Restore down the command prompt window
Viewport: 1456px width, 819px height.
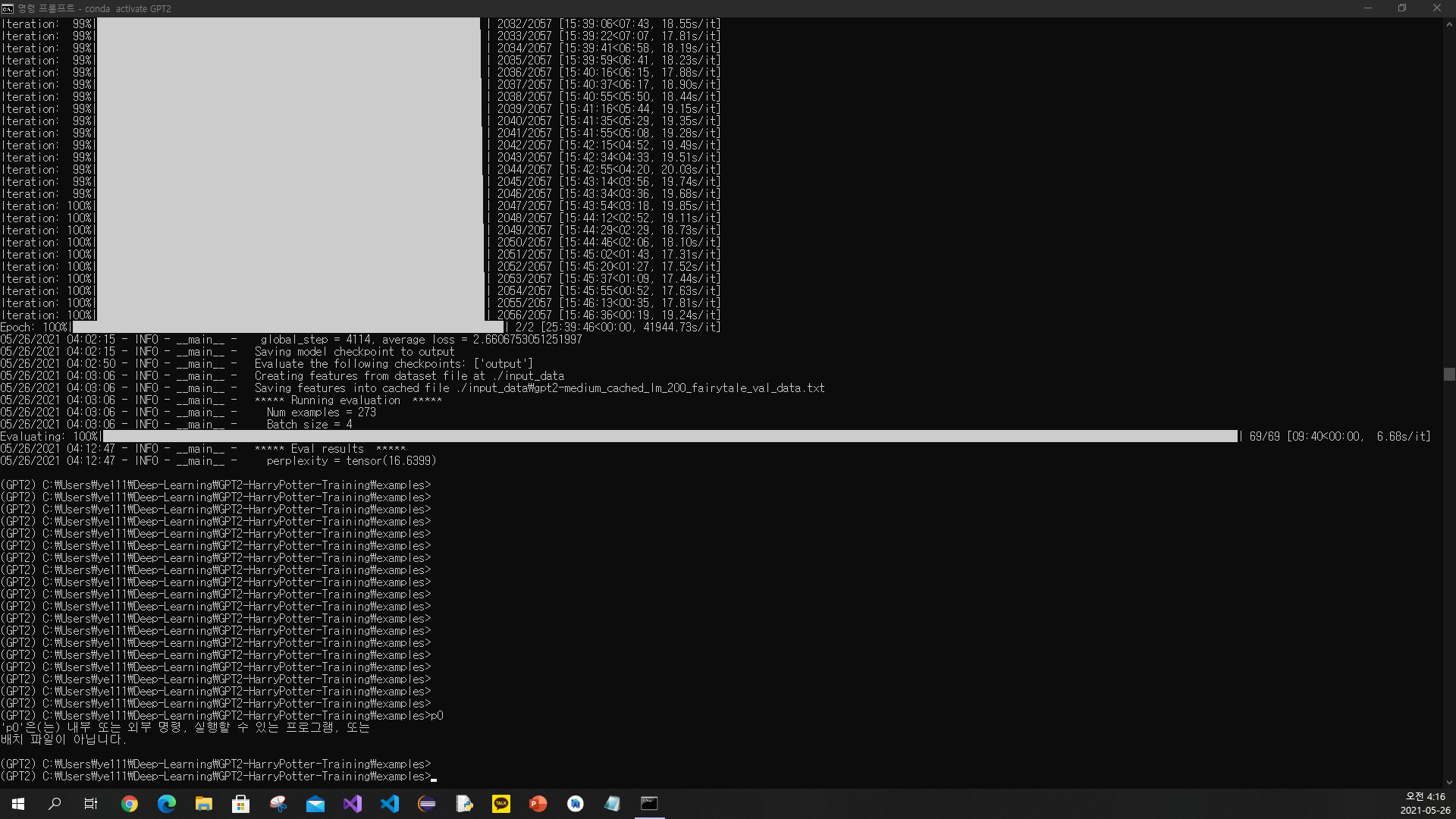pyautogui.click(x=1402, y=8)
